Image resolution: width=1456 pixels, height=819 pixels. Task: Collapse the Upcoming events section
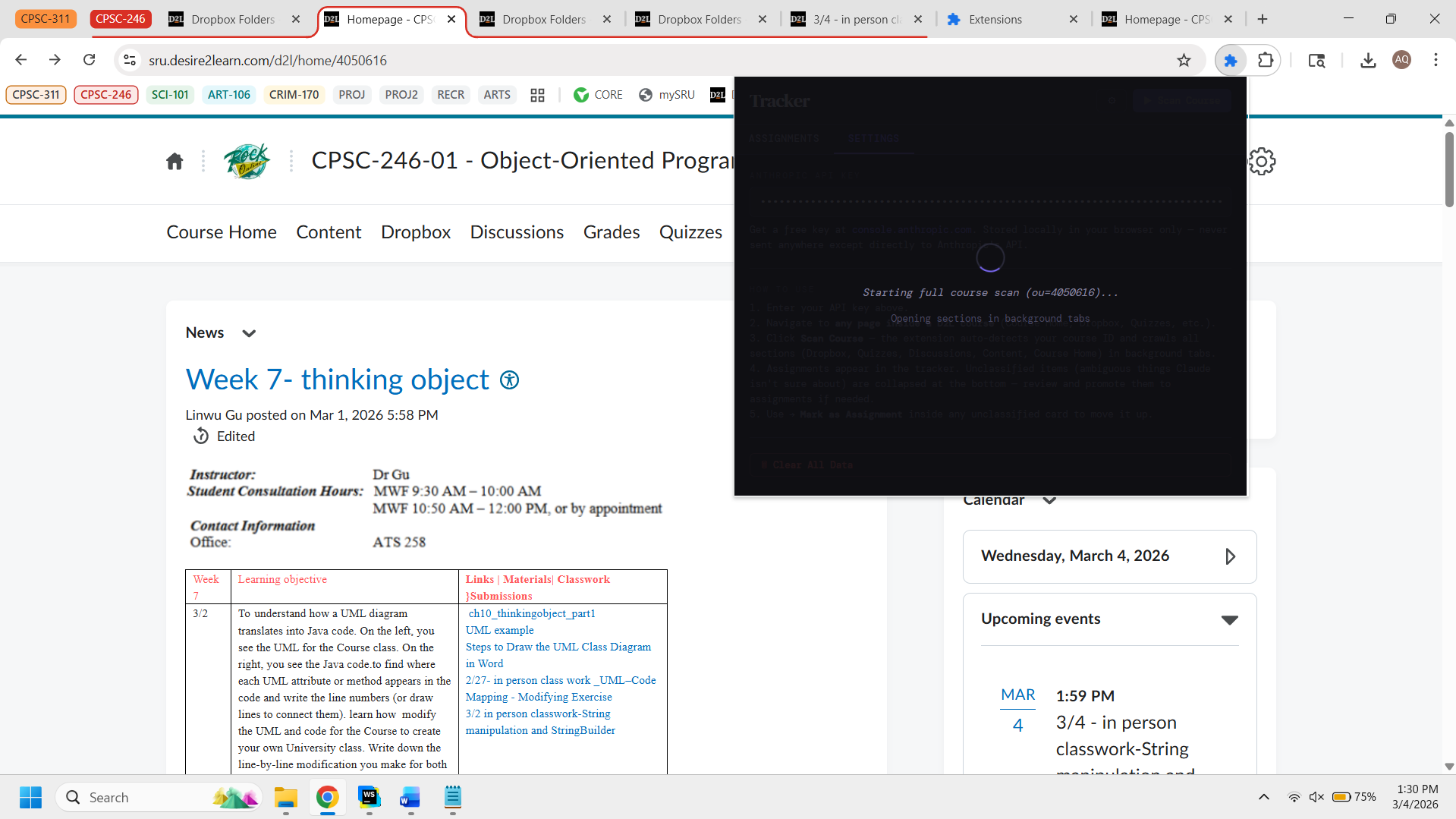[1229, 620]
